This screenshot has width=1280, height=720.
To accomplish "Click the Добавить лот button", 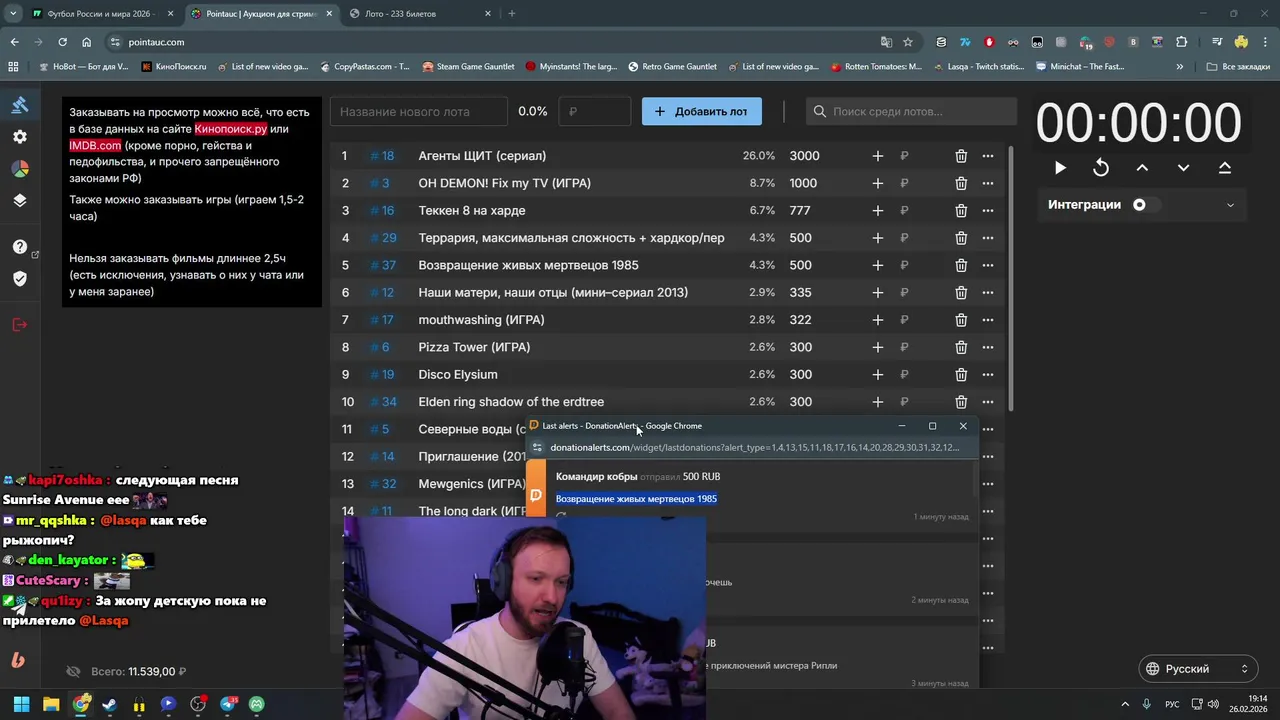I will 702,111.
